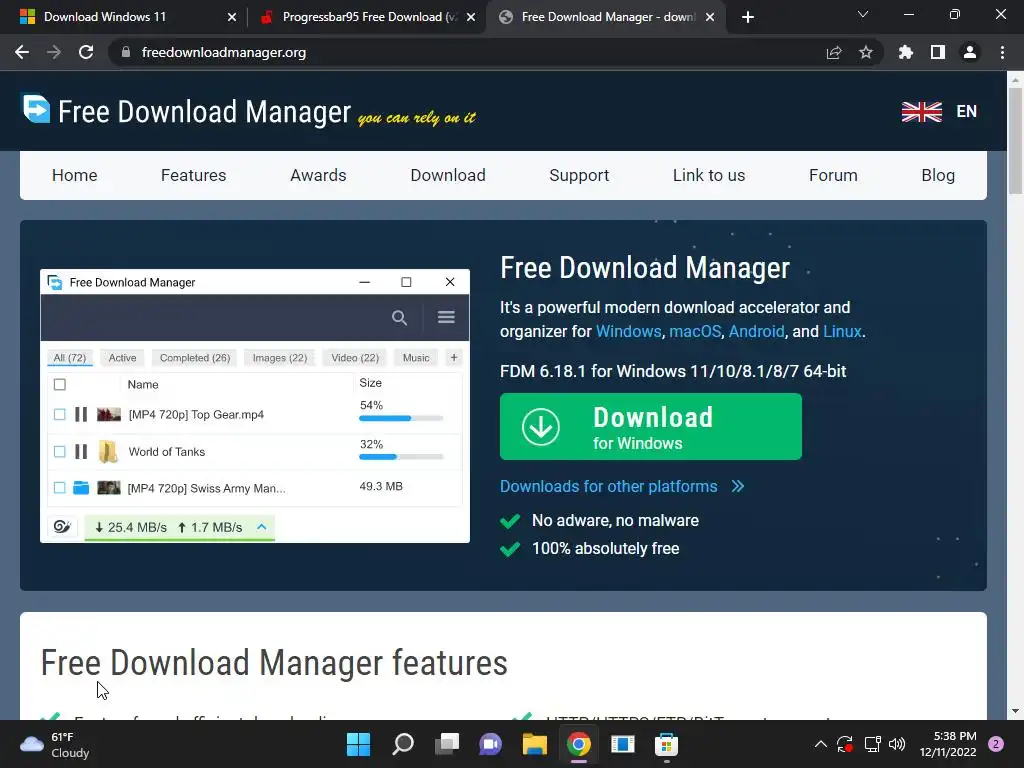Open the Features navigation item
Viewport: 1024px width, 768px height.
(x=193, y=175)
